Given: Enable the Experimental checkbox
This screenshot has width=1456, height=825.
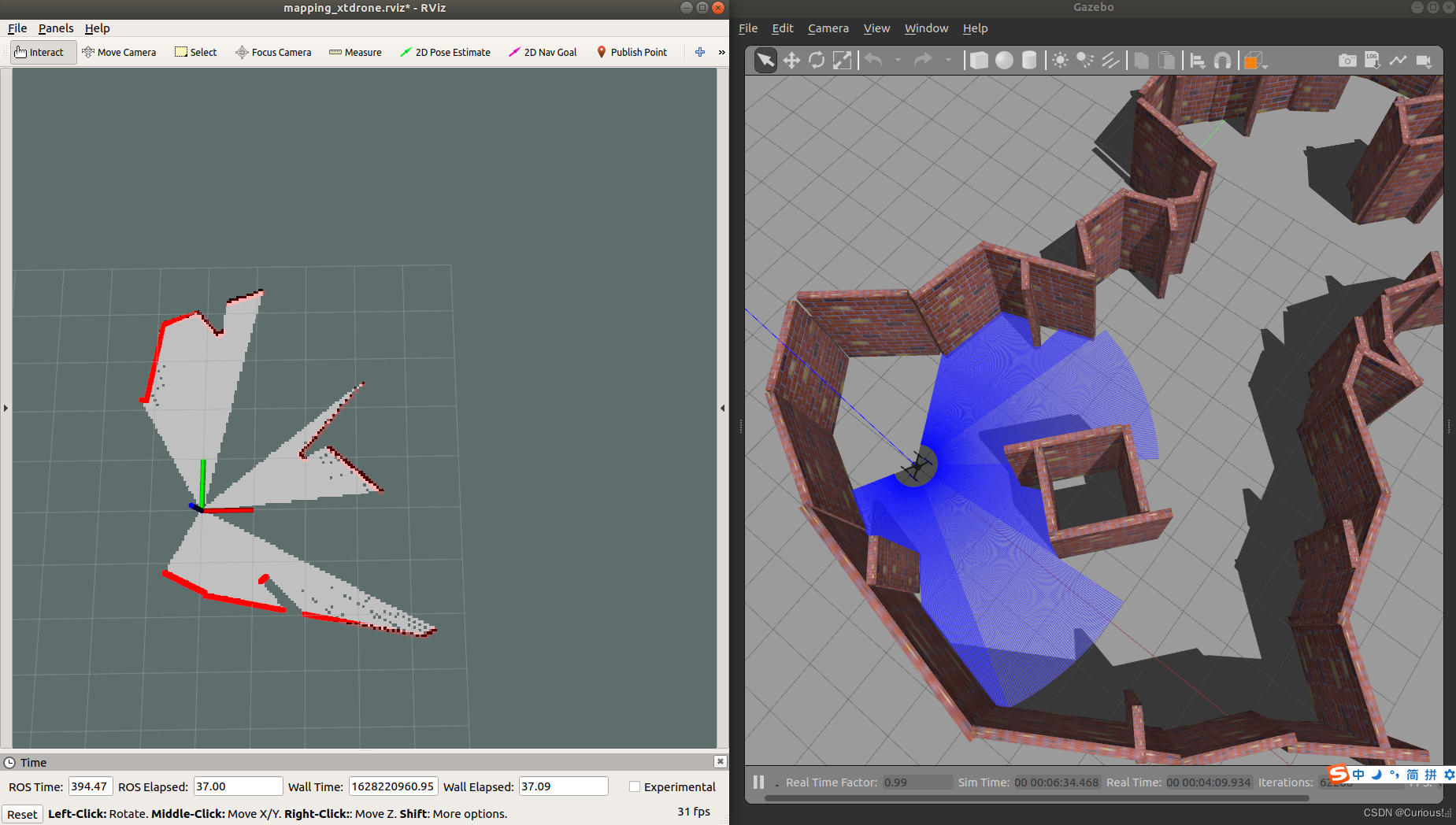Looking at the screenshot, I should coord(635,786).
